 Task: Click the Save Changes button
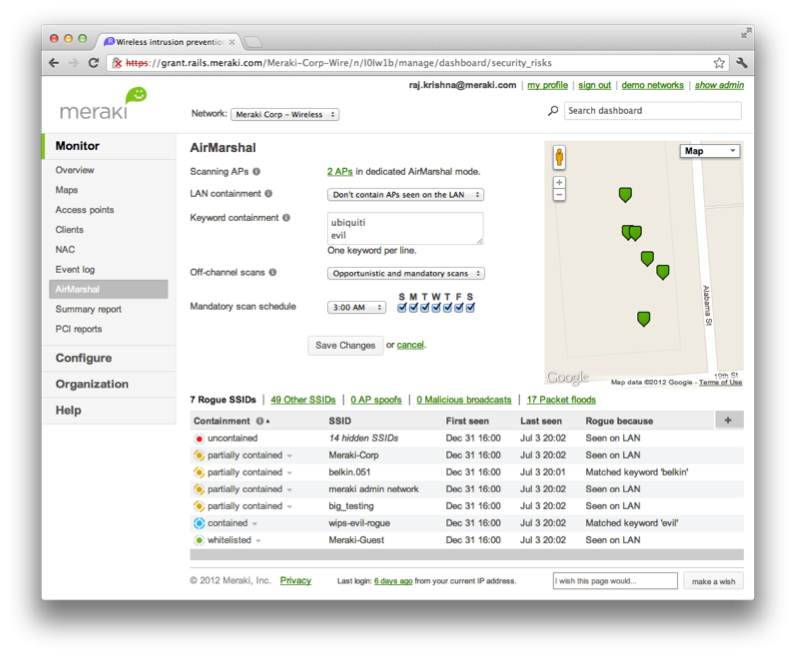point(345,345)
